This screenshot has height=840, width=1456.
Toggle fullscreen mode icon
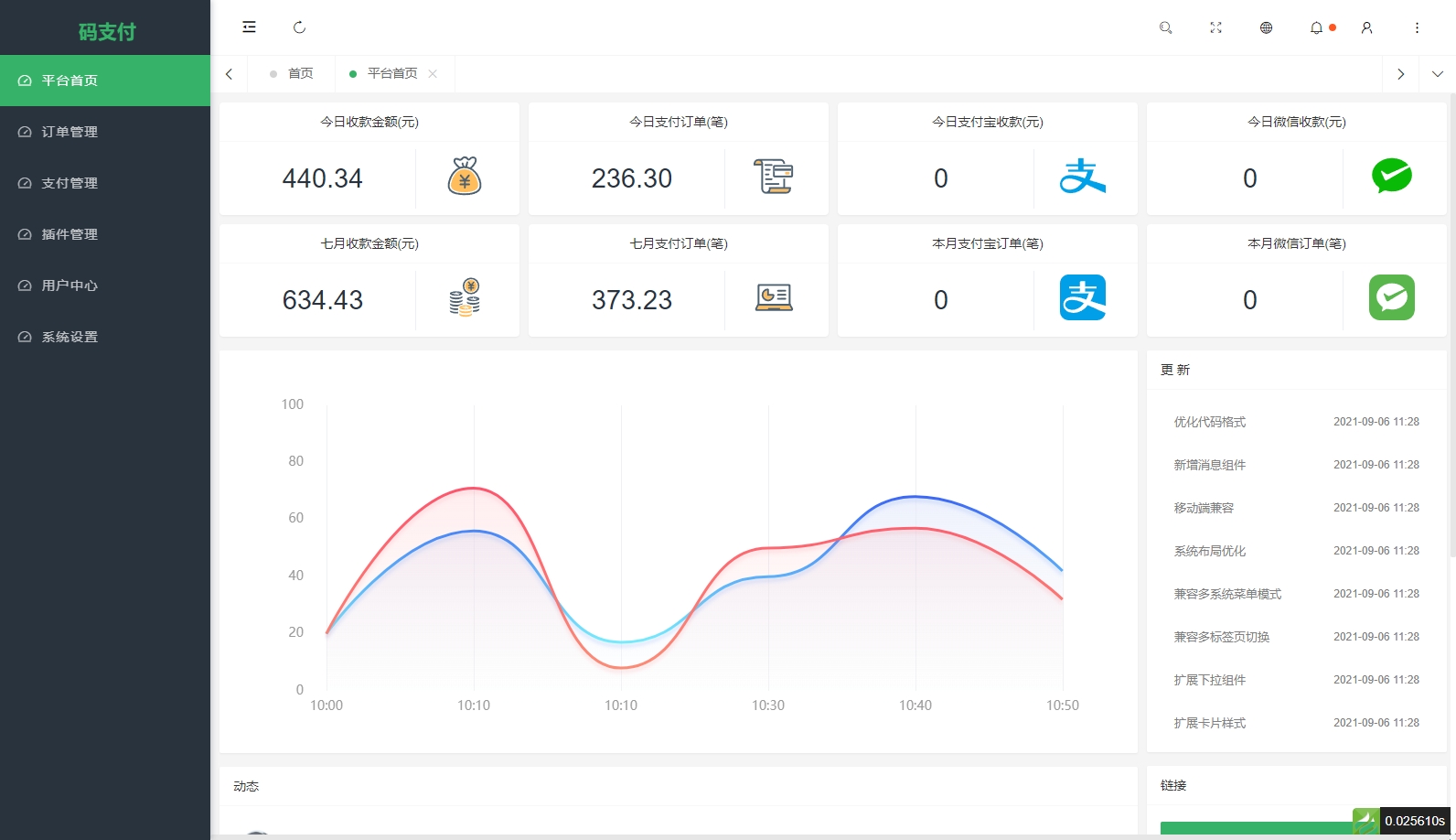point(1215,27)
